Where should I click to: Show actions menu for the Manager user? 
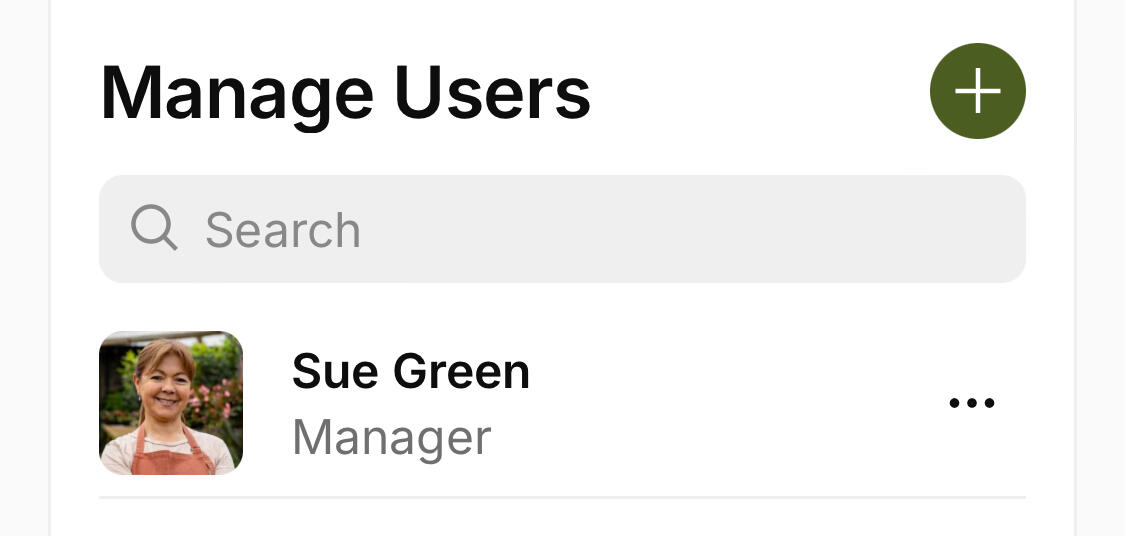[x=971, y=403]
